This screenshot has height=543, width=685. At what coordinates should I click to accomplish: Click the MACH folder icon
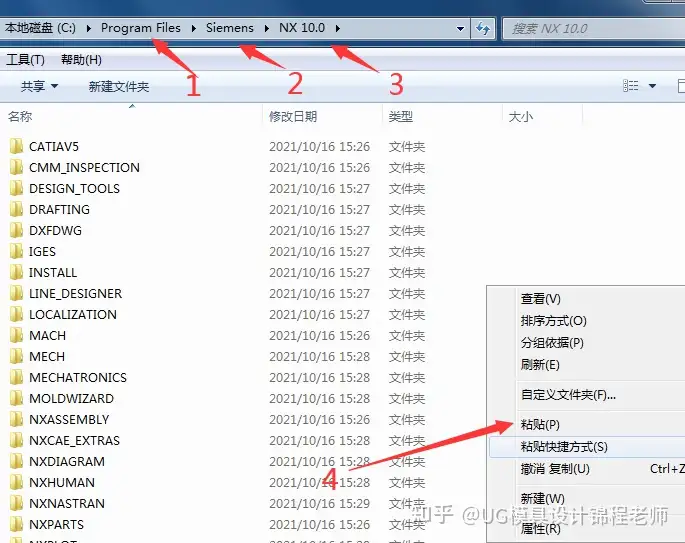16,335
